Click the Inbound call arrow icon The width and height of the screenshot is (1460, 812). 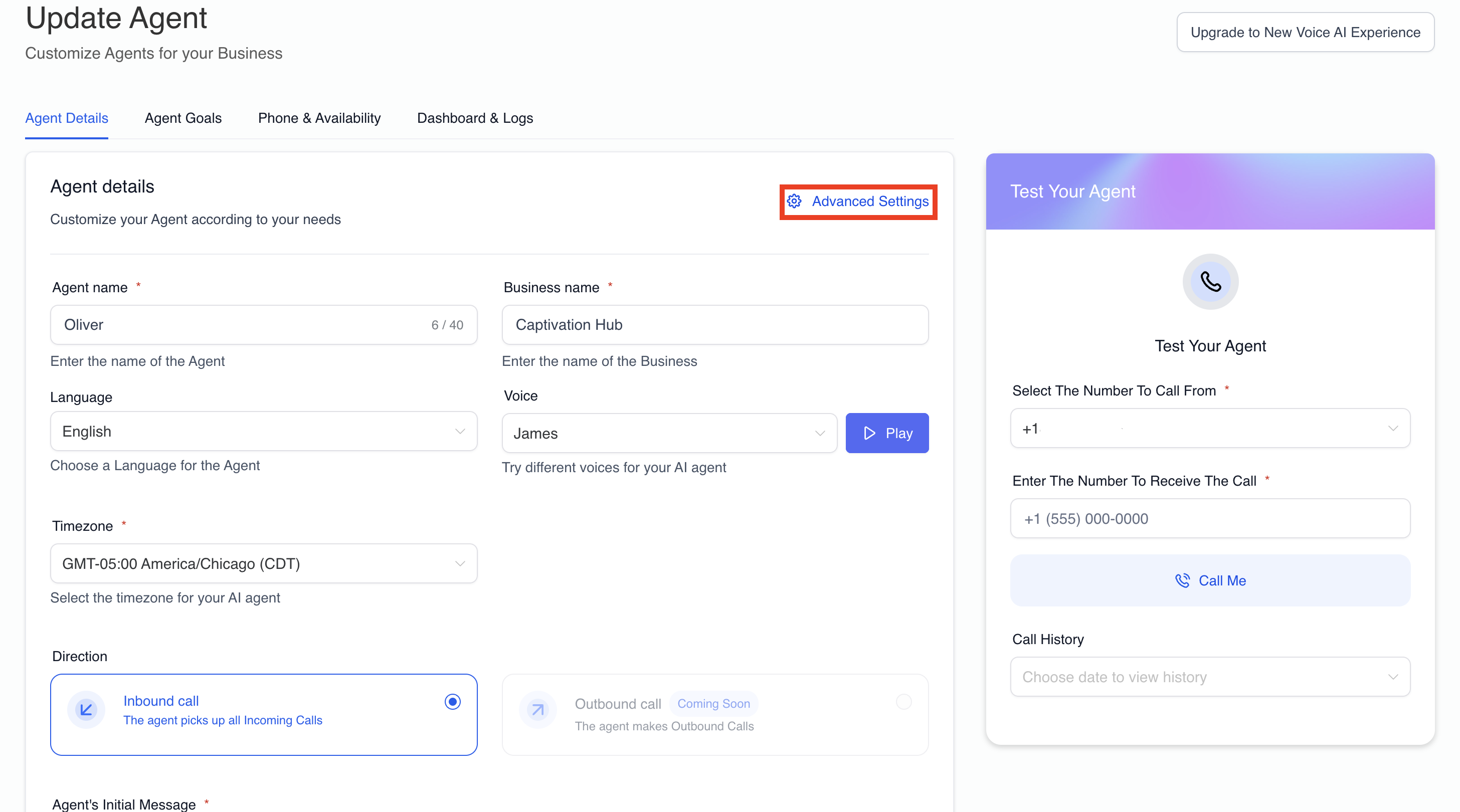86,709
